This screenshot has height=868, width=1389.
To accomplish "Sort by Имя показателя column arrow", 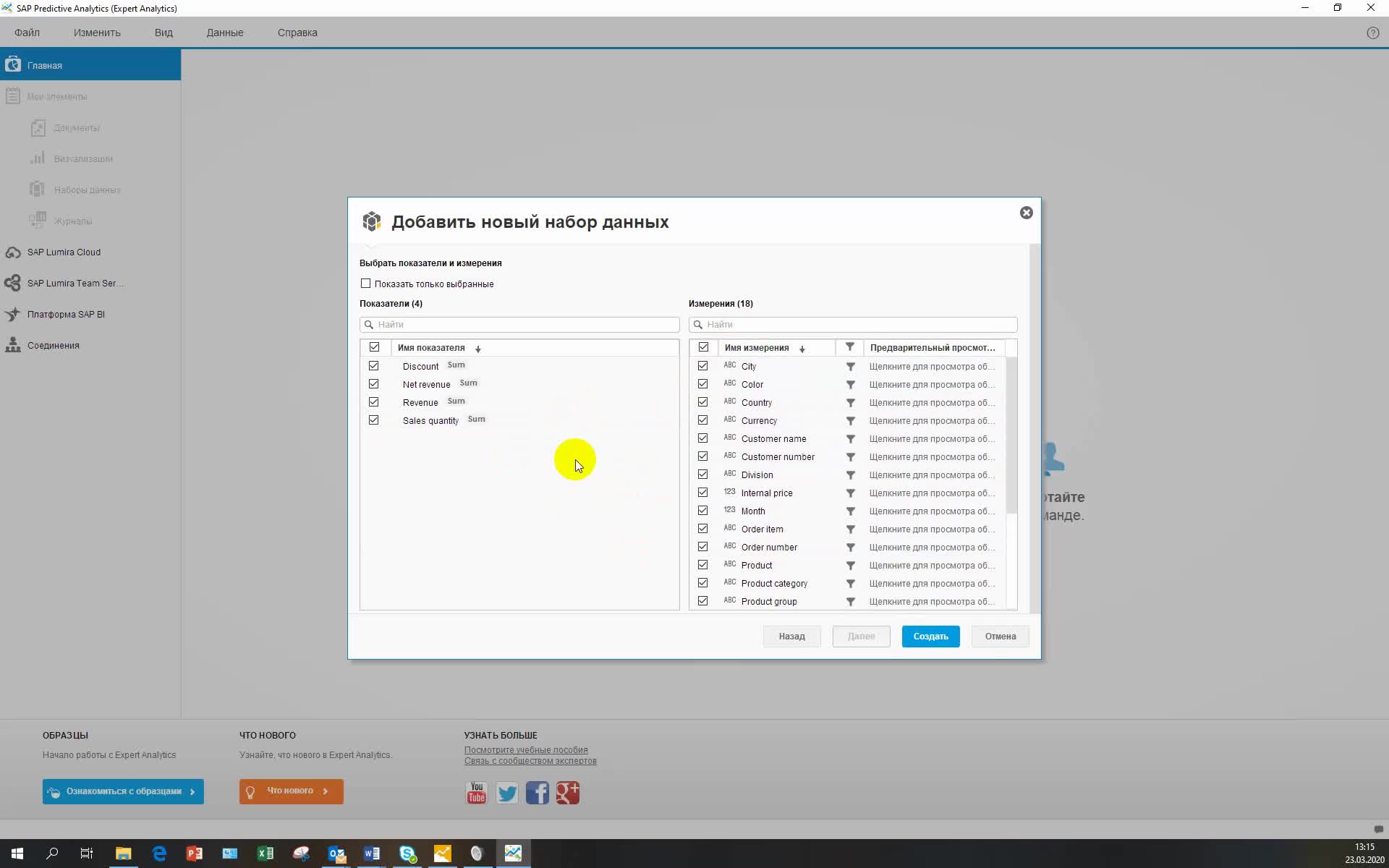I will pyautogui.click(x=478, y=349).
